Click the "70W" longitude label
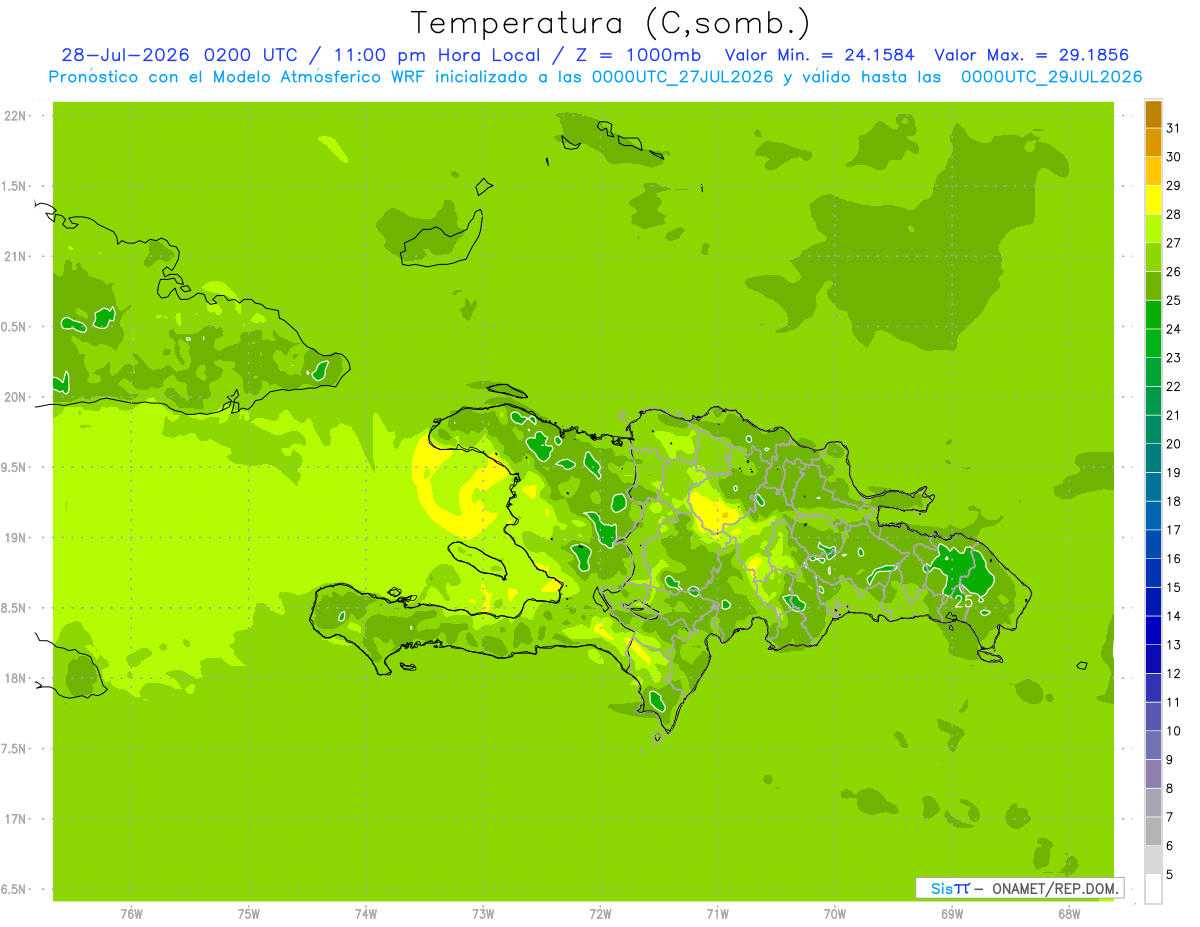This screenshot has height=927, width=1200. pos(835,915)
